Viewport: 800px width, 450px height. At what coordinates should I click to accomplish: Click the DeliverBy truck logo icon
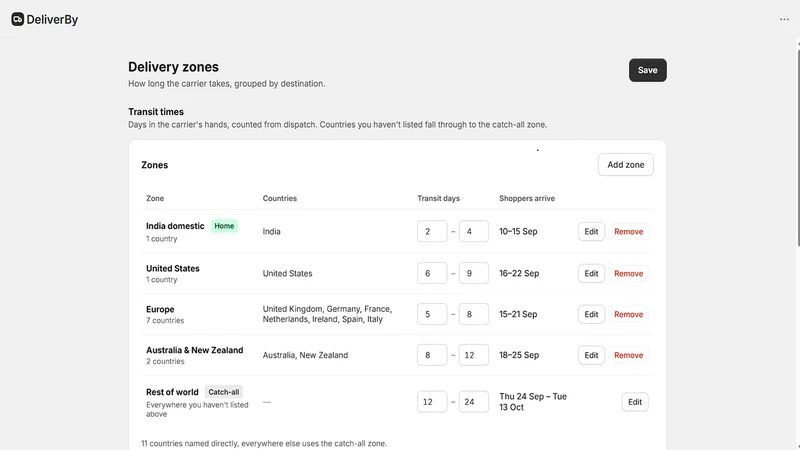(17, 19)
